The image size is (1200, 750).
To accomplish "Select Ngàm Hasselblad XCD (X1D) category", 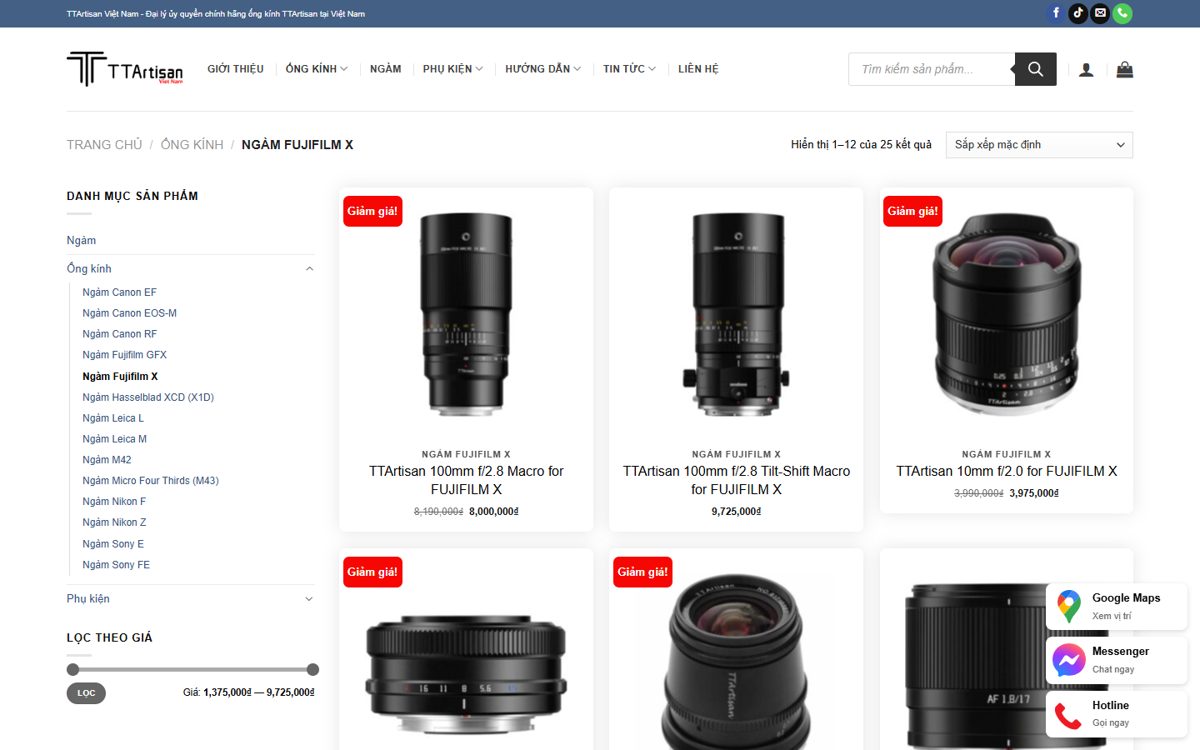I will pos(148,398).
